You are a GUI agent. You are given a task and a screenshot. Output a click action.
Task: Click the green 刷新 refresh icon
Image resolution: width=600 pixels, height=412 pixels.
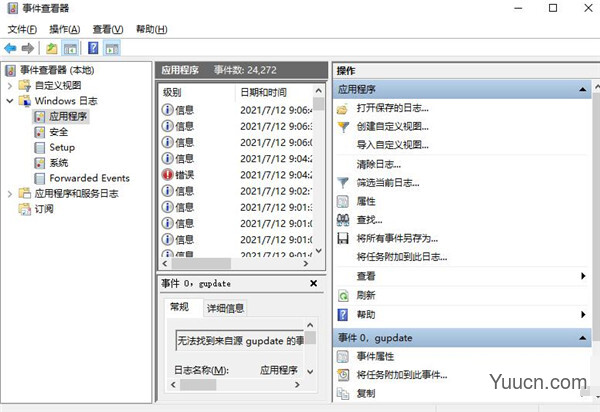[x=343, y=295]
